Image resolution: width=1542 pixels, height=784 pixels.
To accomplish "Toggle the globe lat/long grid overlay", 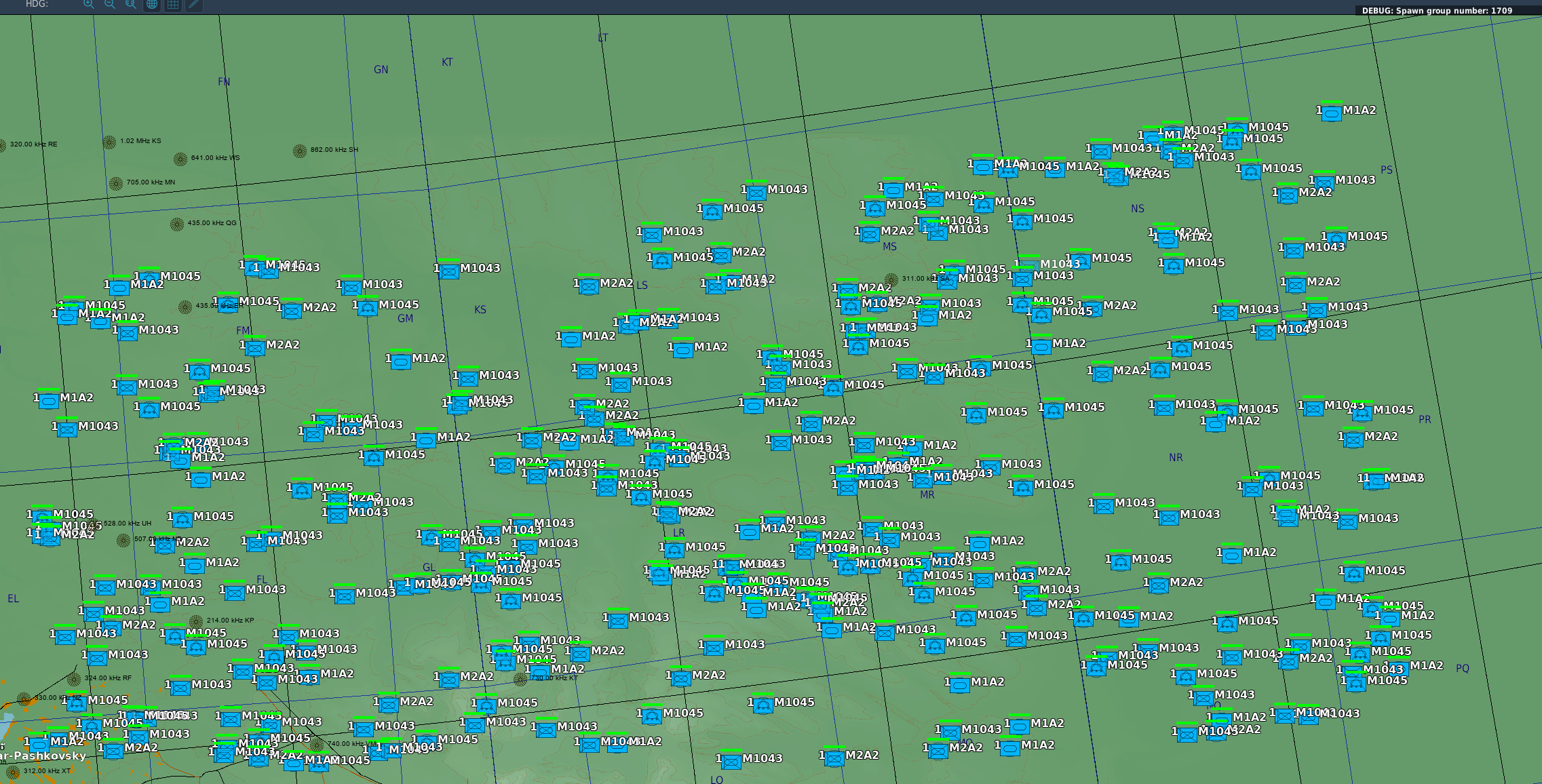I will (152, 4).
